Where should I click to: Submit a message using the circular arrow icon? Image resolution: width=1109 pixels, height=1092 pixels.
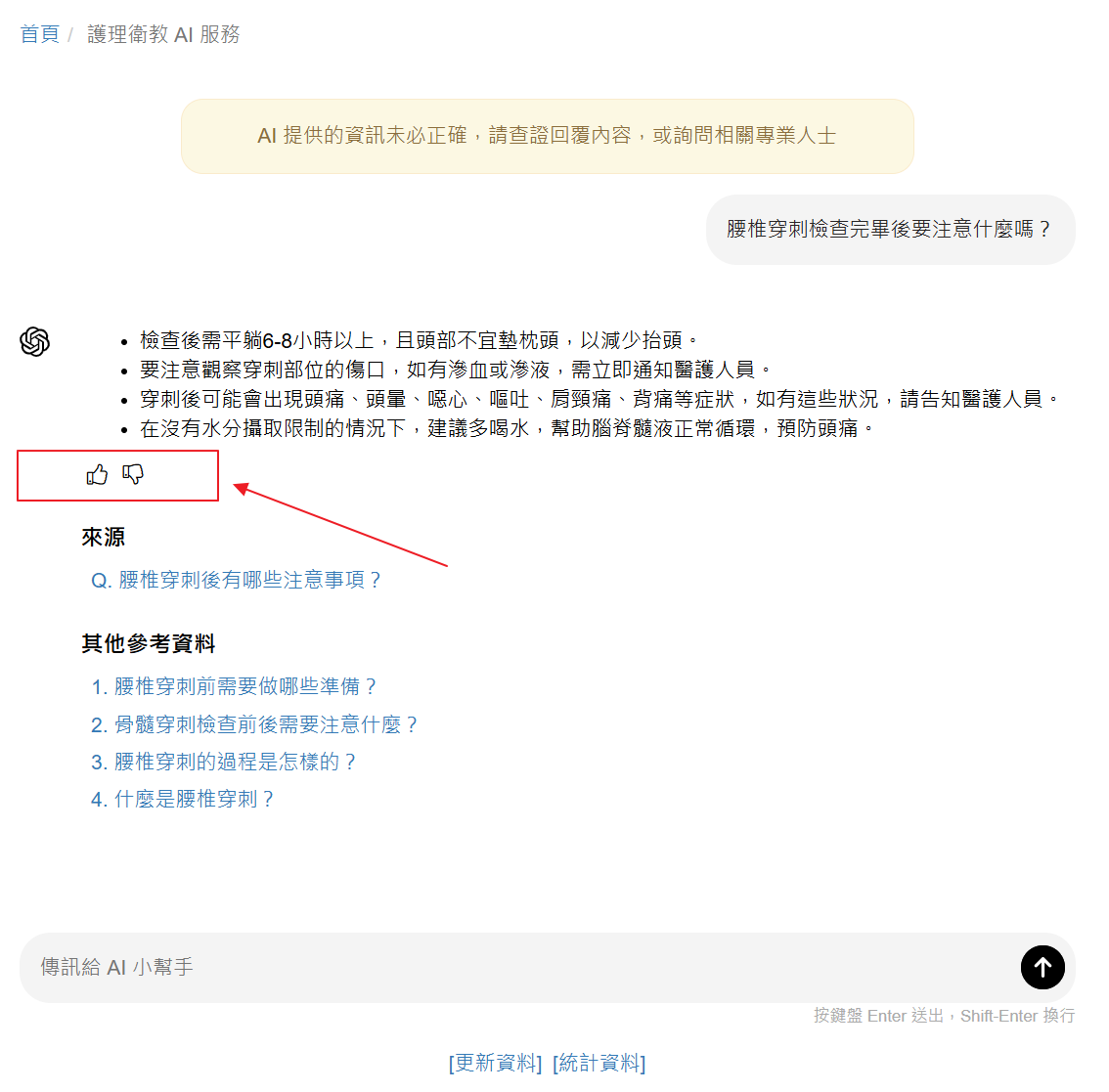1042,967
